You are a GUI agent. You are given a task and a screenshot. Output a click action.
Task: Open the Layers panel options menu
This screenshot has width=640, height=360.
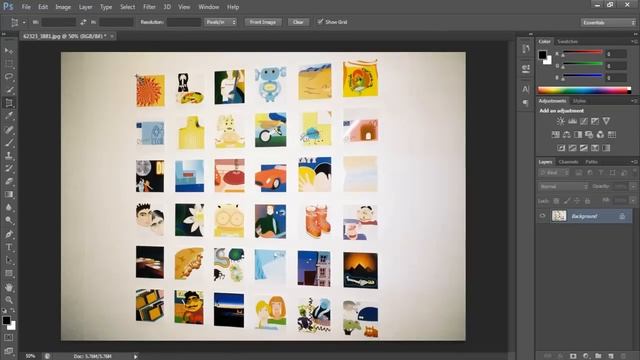pos(634,162)
